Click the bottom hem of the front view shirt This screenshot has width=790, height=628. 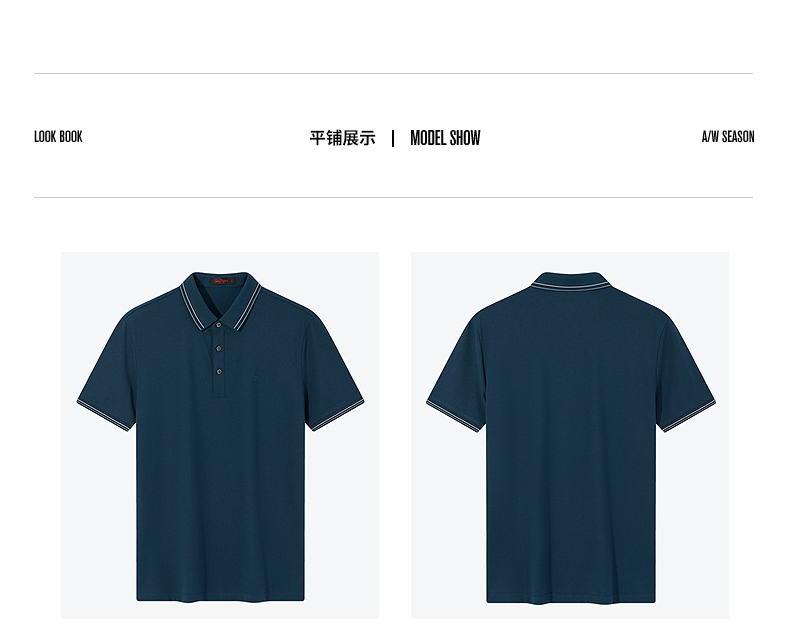[x=220, y=598]
